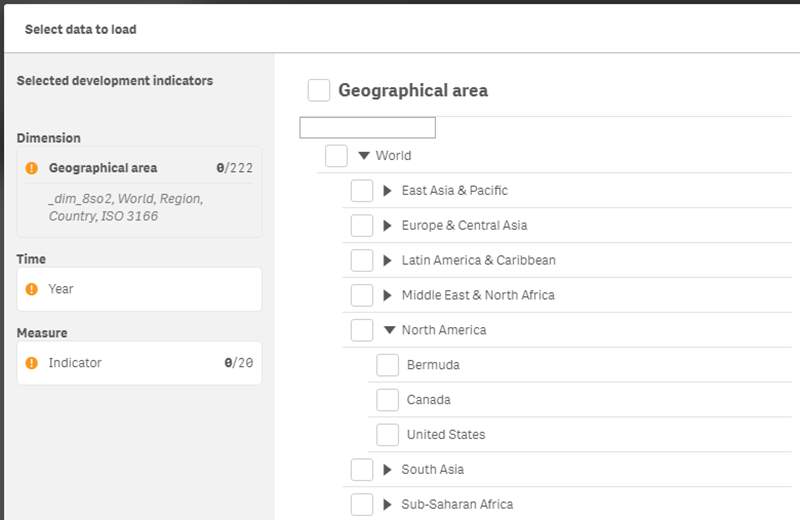This screenshot has width=800, height=520.
Task: Click the warning icon beside Geographical area
Action: coord(32,168)
